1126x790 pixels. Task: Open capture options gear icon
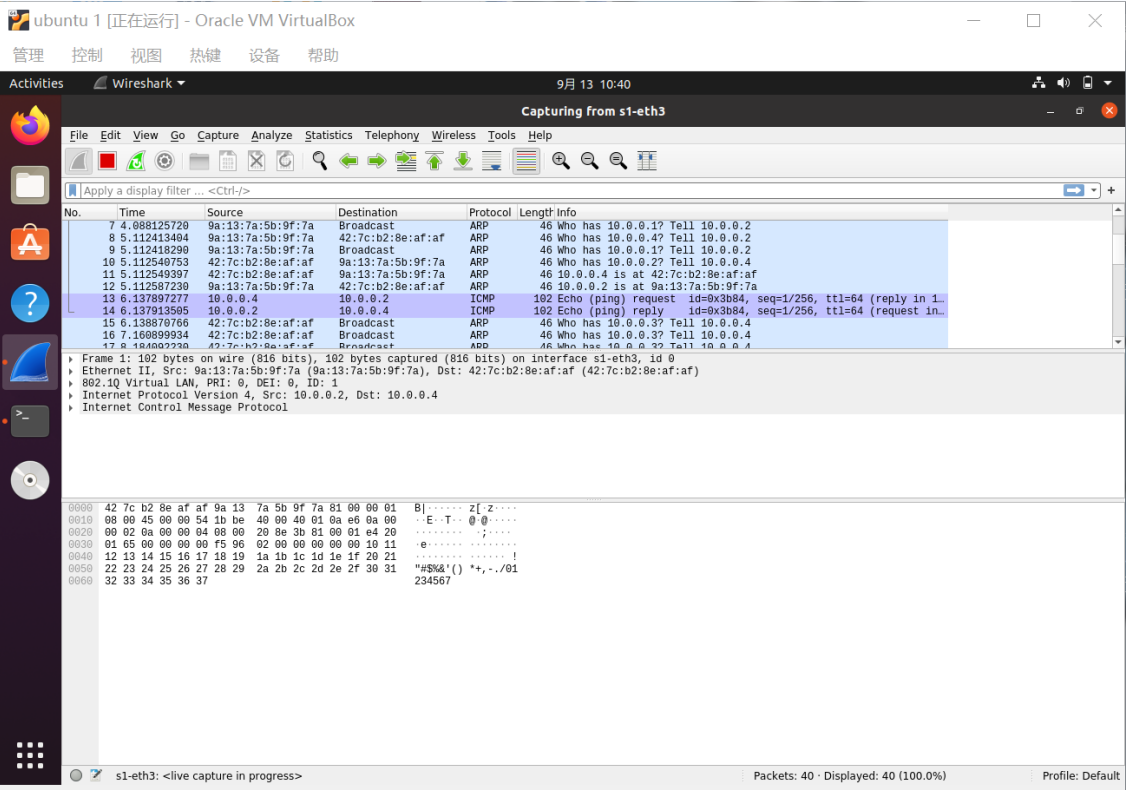164,161
